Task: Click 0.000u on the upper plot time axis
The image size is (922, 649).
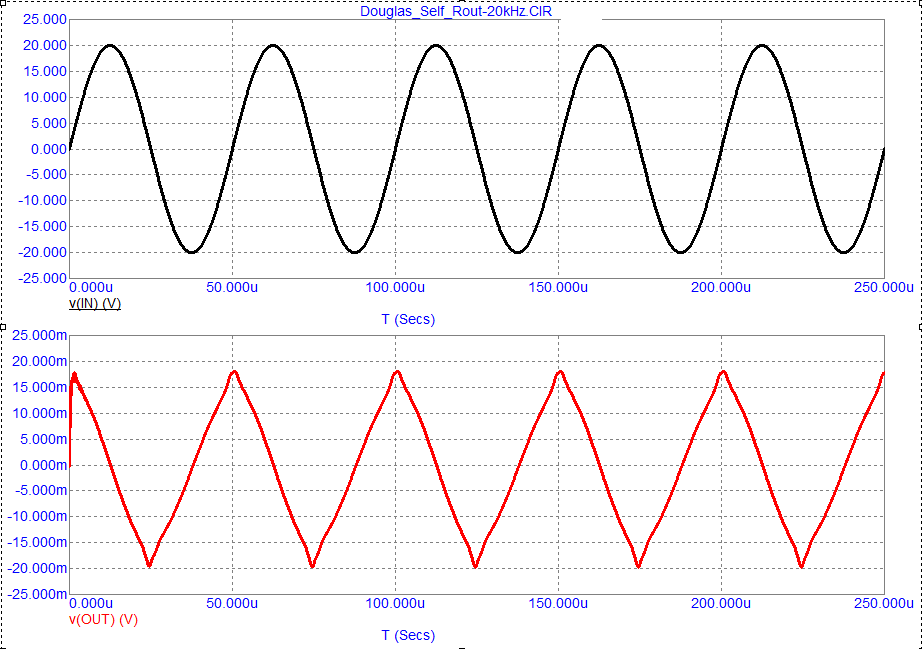Action: (91, 287)
